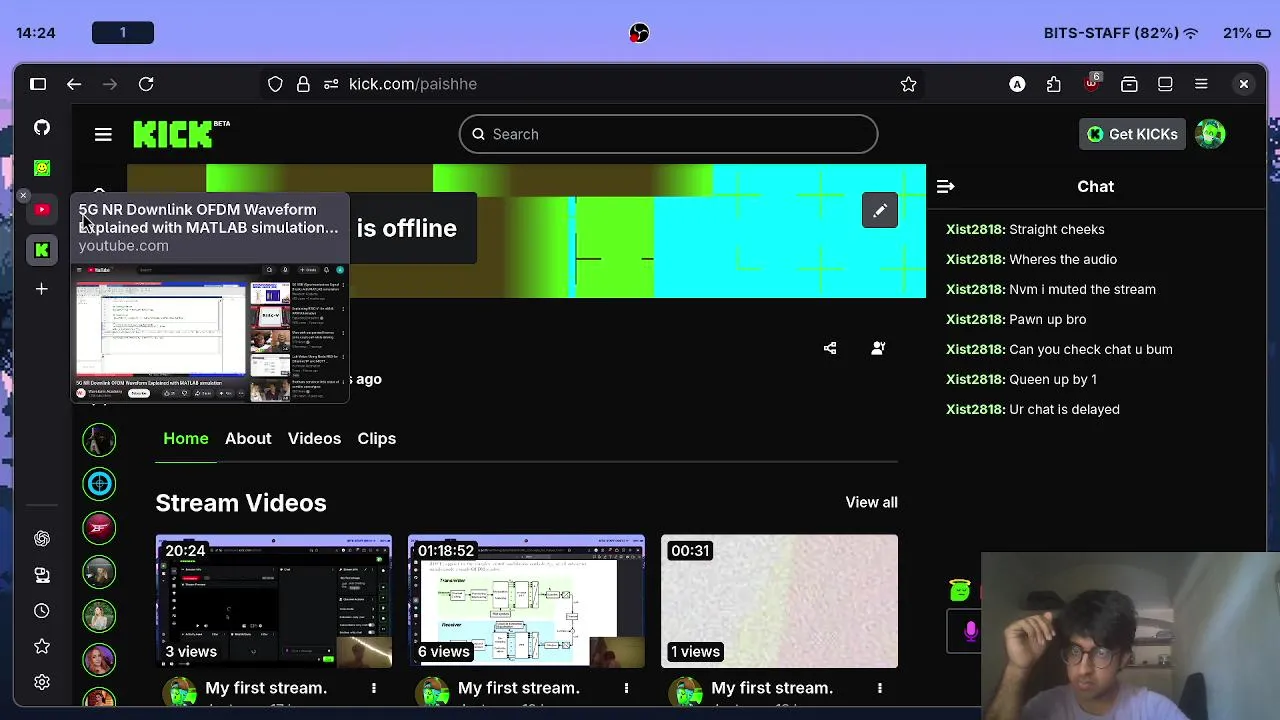The image size is (1280, 720).
Task: Click workspace 1 indicator in top bar
Action: [123, 33]
